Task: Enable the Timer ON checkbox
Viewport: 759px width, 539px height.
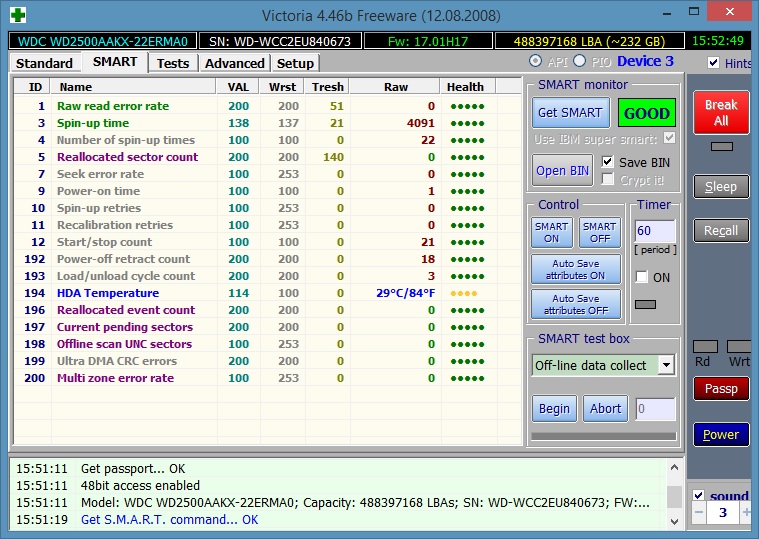Action: coord(642,277)
